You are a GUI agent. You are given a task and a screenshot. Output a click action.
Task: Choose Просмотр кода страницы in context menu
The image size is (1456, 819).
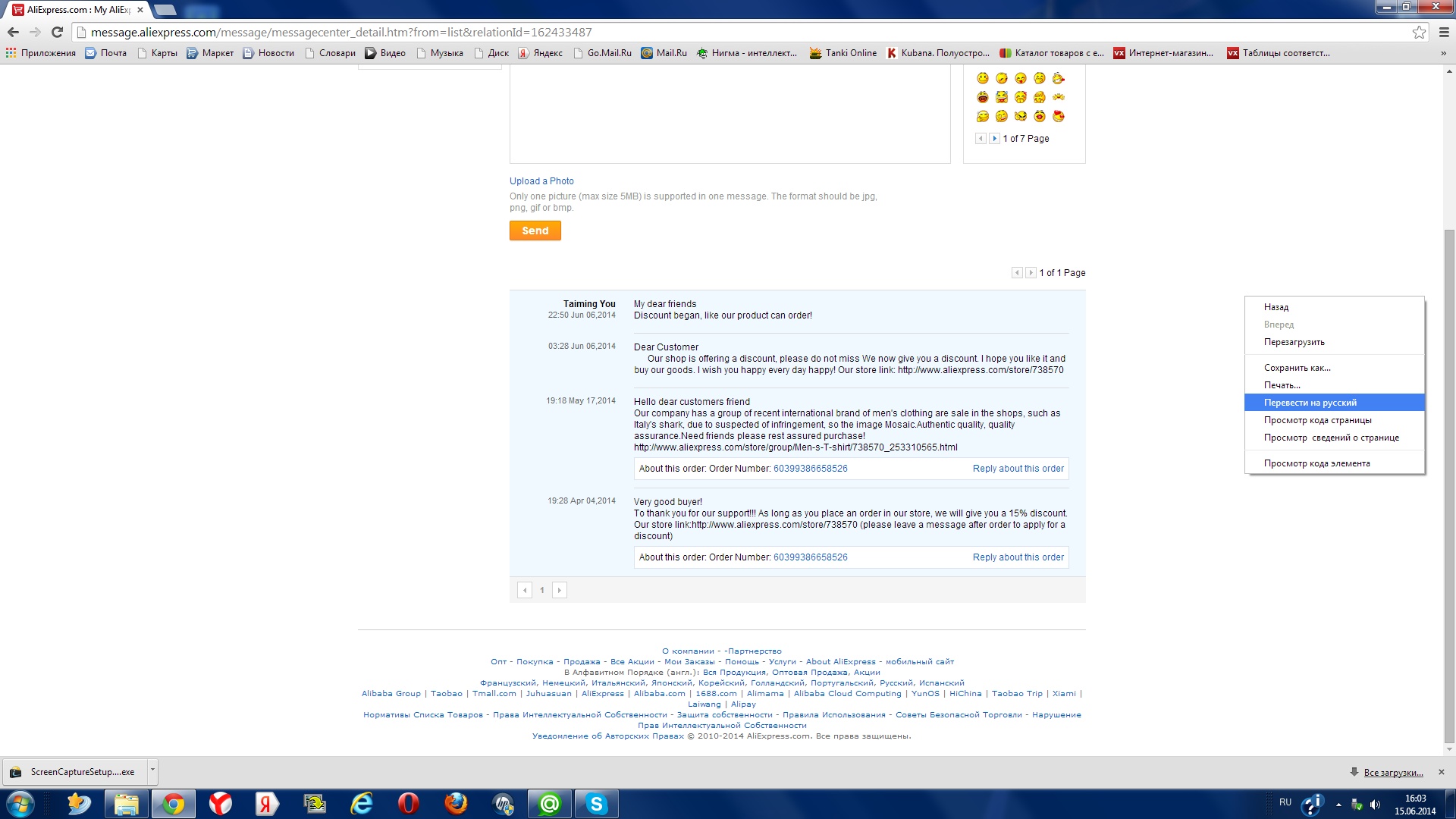click(x=1335, y=420)
